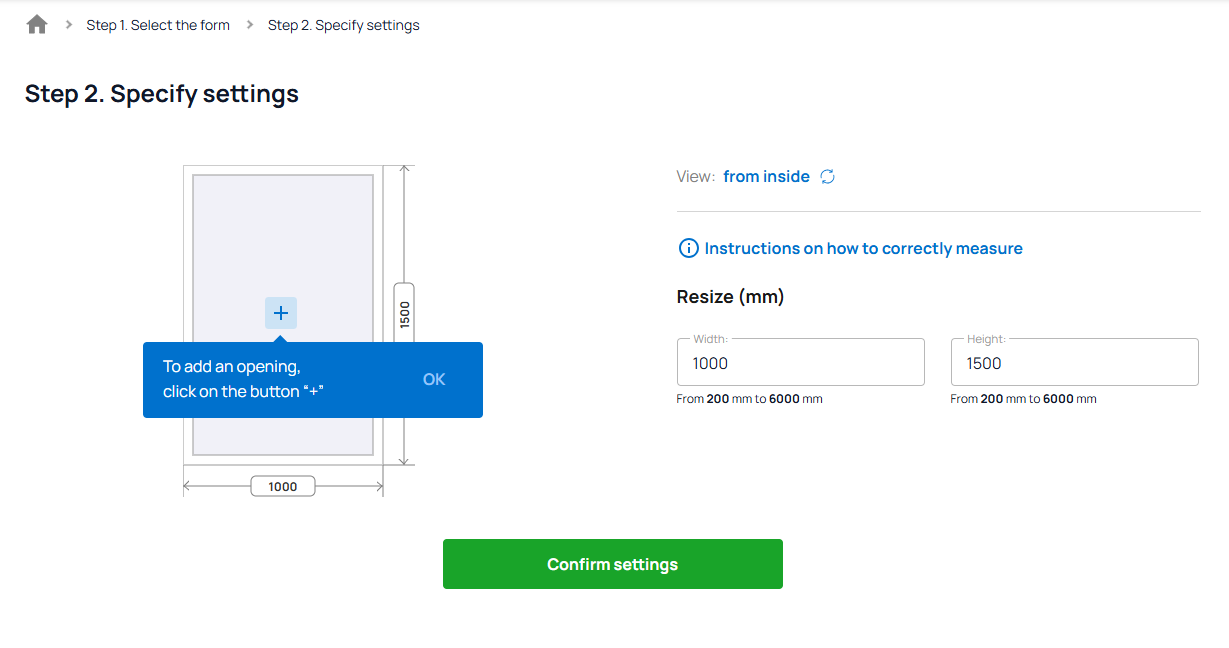Select the 'Step 2. Specify settings' breadcrumb
This screenshot has width=1229, height=648.
click(x=344, y=24)
